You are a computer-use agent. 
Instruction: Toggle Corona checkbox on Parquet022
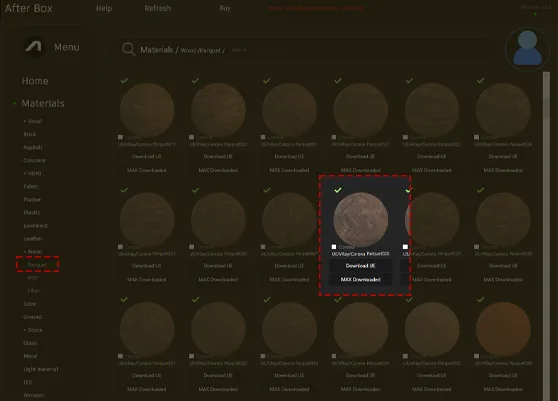tap(334, 137)
